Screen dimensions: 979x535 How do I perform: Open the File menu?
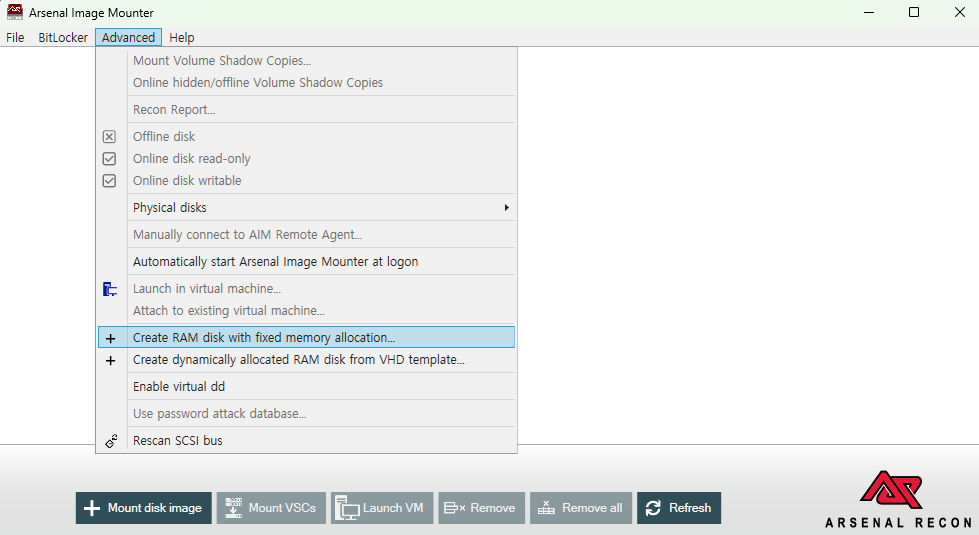15,37
